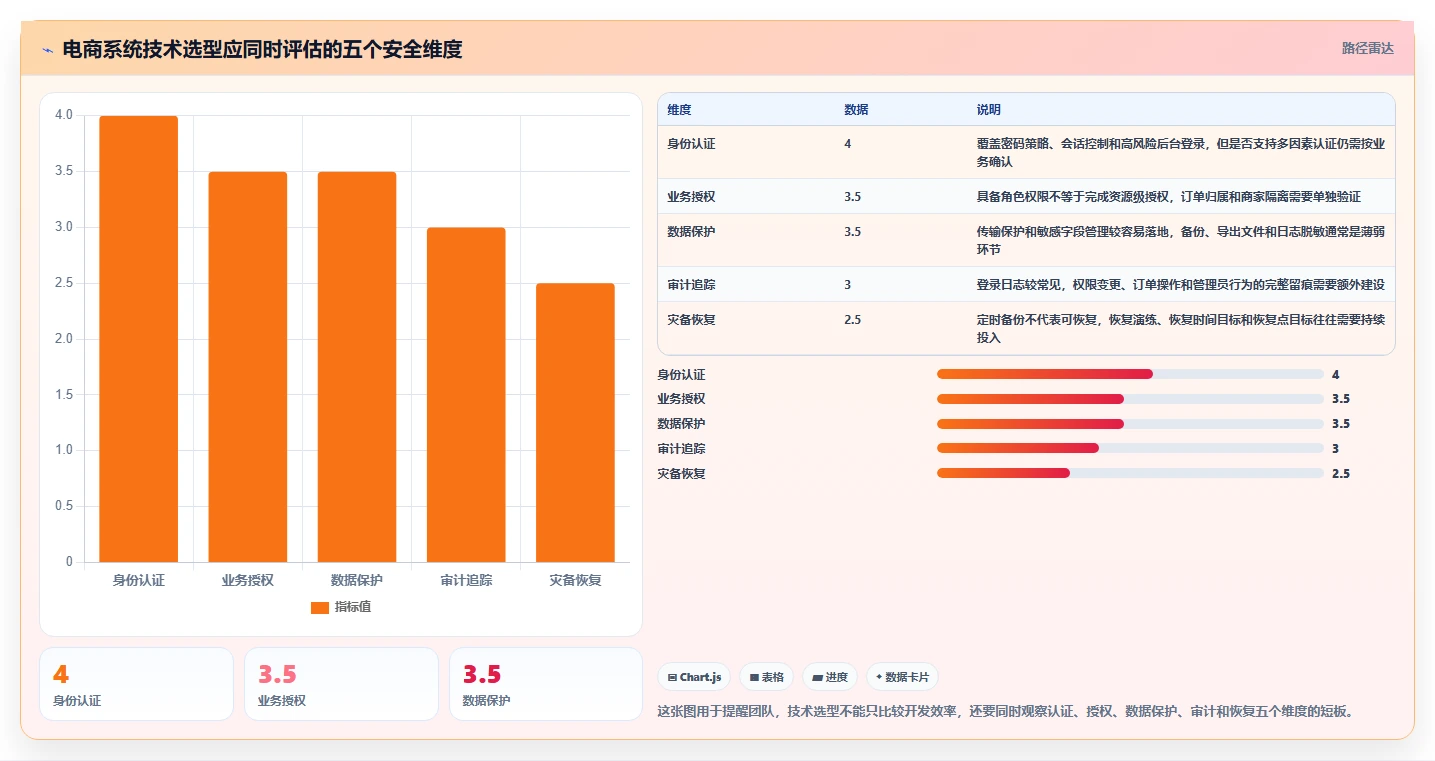The height and width of the screenshot is (761, 1435).
Task: Click the 2.5 value beside 灾备恢复 progress
Action: click(1341, 473)
